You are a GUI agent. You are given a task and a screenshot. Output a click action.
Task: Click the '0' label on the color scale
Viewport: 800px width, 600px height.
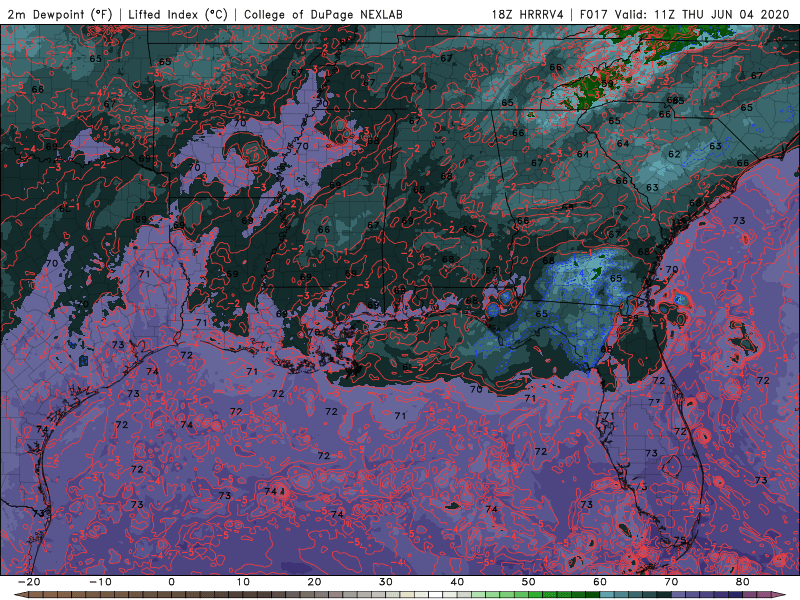(171, 582)
